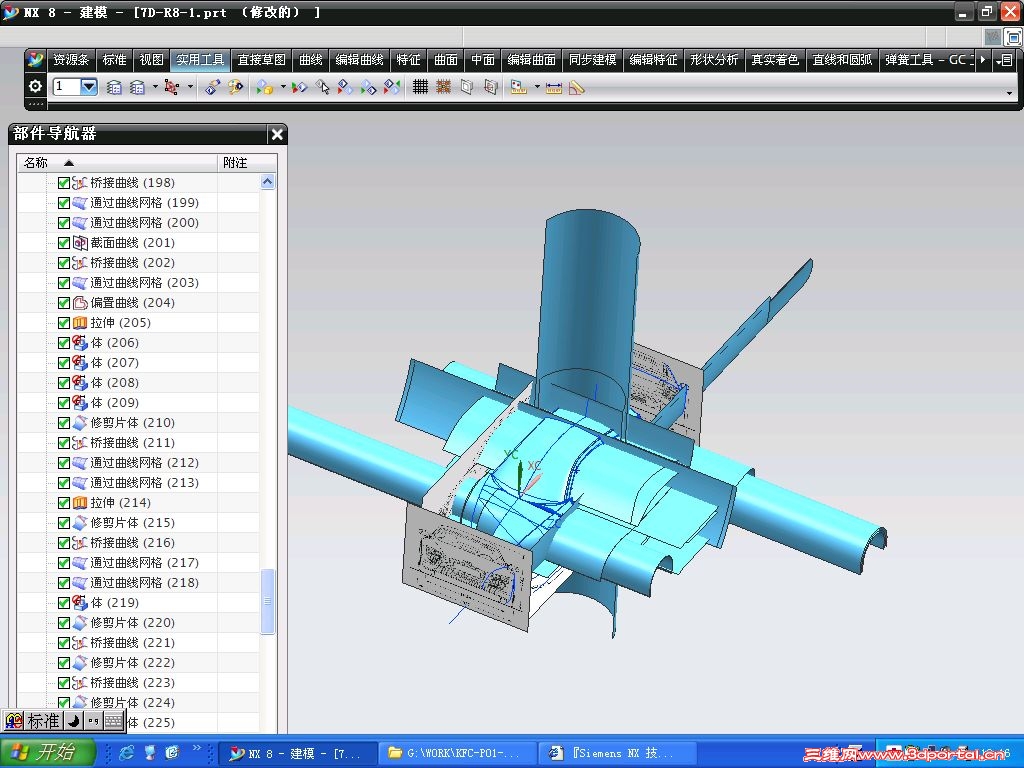Toggle the checkbox for 偏置曲线 (204)
Image resolution: width=1024 pixels, height=768 pixels.
(64, 303)
